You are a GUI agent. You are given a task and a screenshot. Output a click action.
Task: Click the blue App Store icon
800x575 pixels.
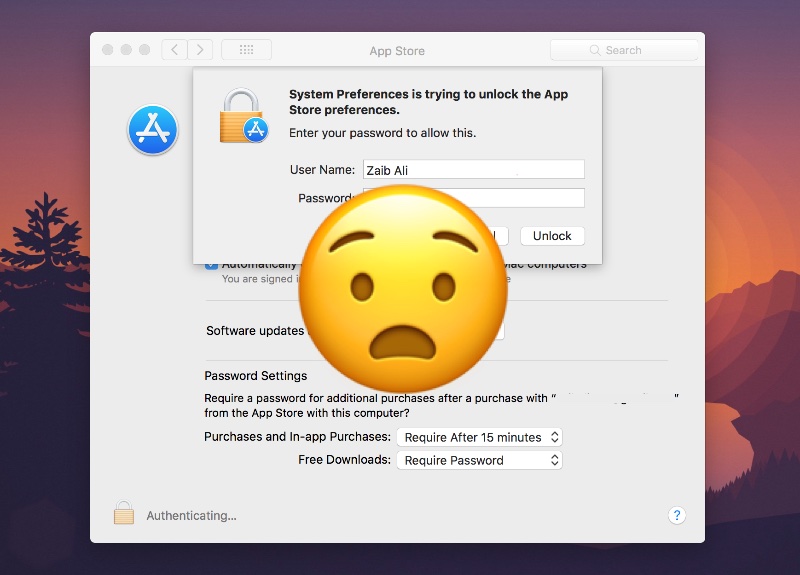[153, 130]
